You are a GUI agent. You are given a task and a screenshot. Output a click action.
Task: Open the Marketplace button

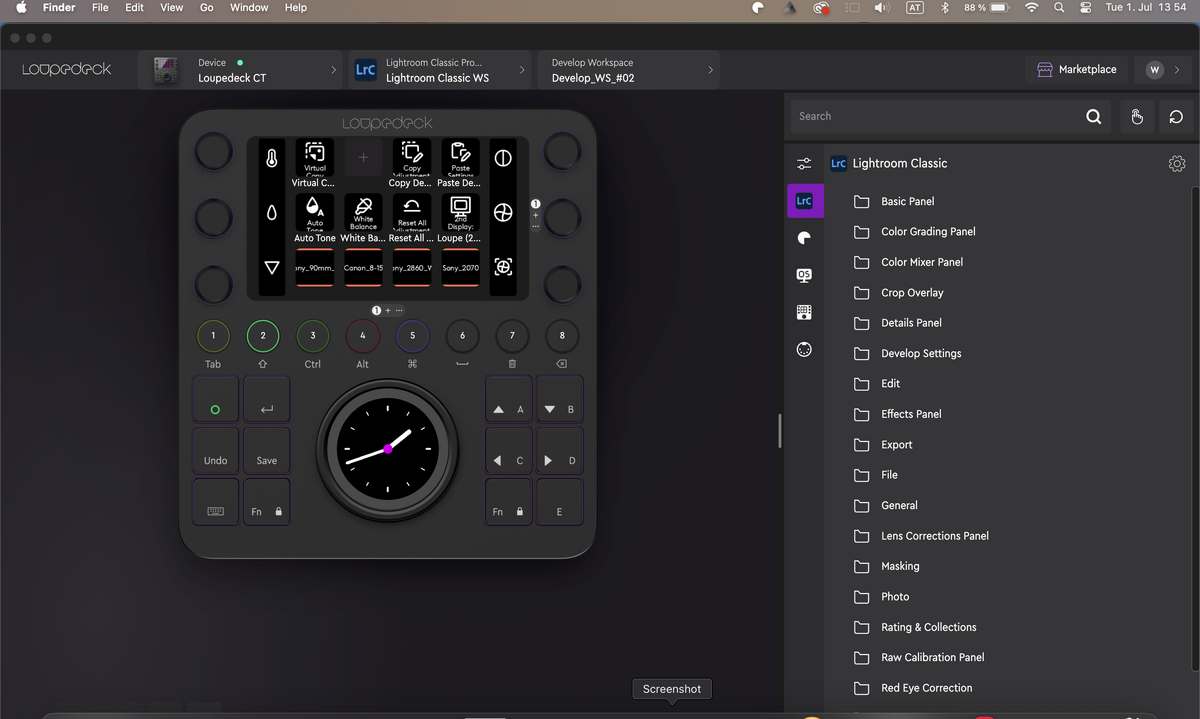1077,70
